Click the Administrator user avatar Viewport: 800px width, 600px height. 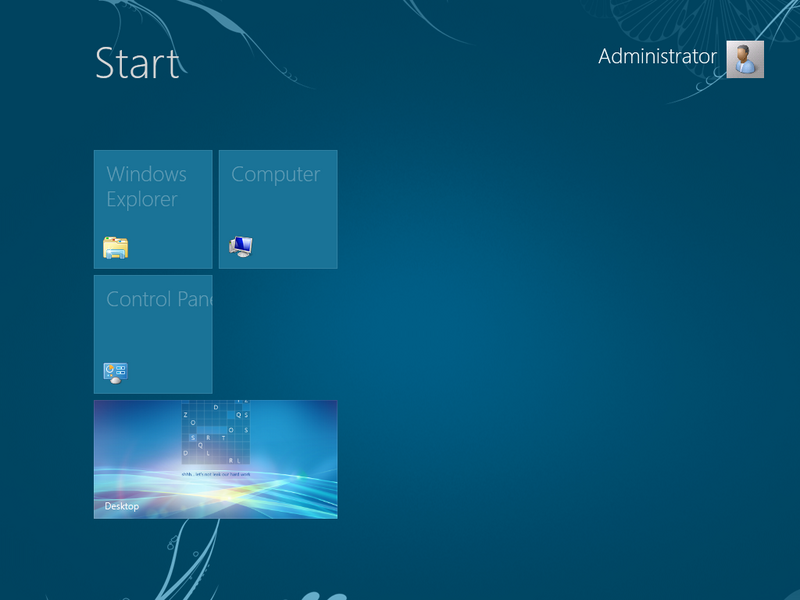(745, 60)
